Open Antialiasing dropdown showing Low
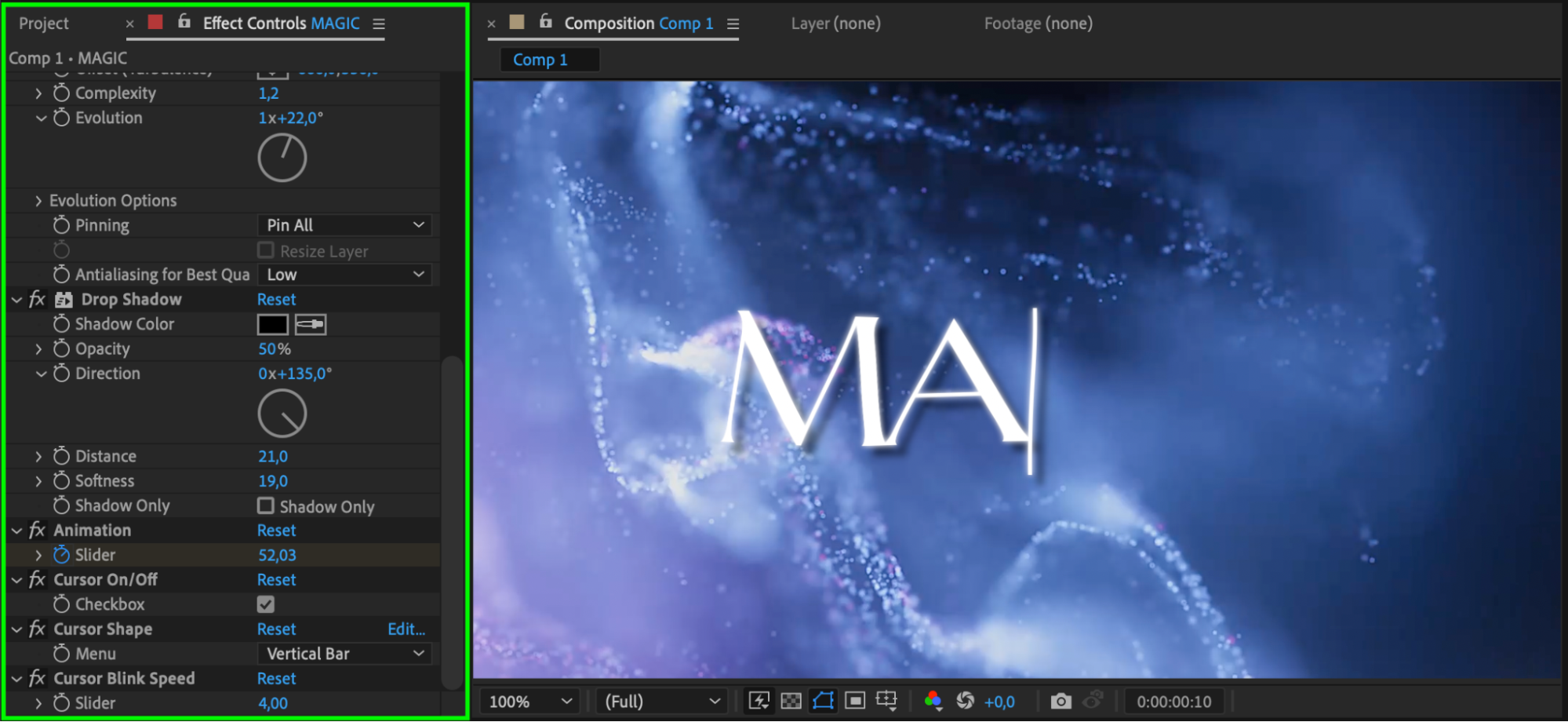 click(x=344, y=275)
